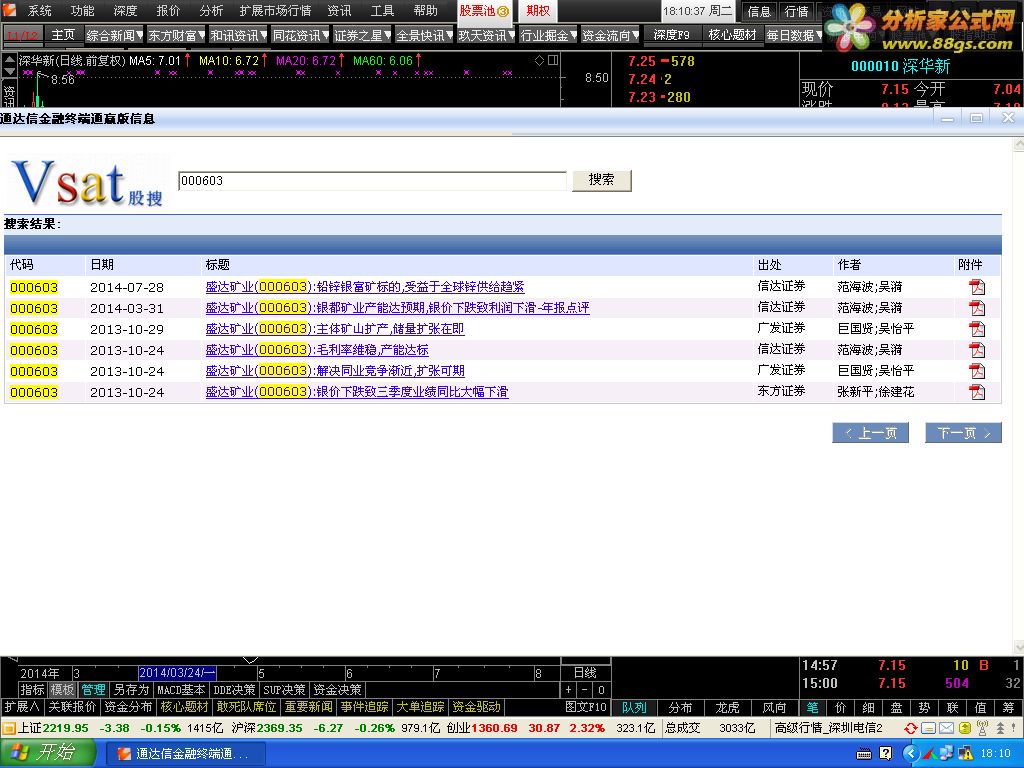The width and height of the screenshot is (1024, 768).
Task: Click the plus zoom button beside 日线
Action: [568, 690]
